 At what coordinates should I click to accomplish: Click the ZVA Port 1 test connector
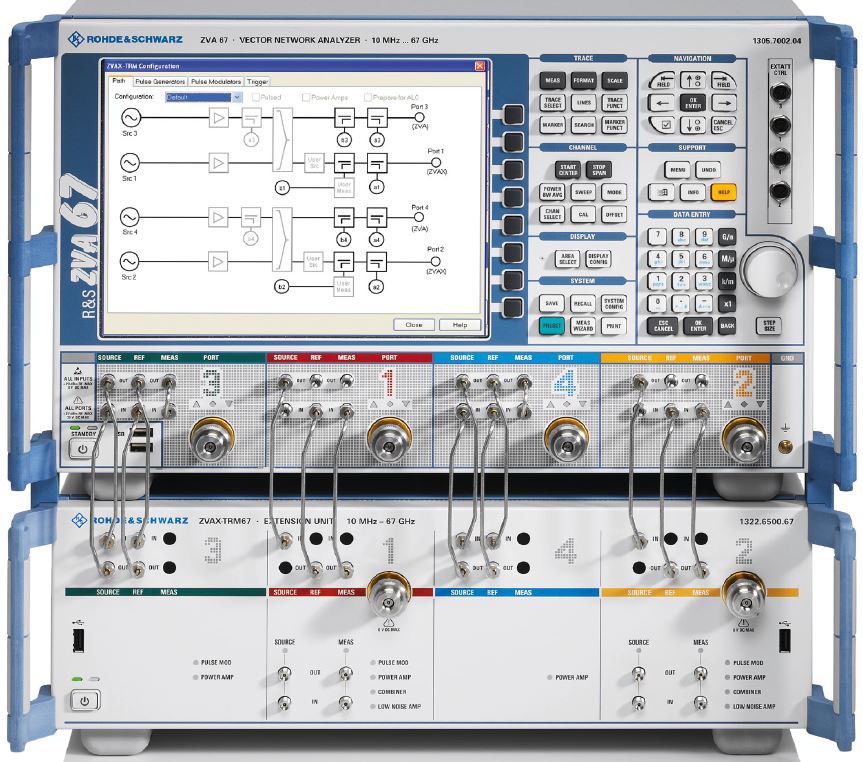click(390, 440)
